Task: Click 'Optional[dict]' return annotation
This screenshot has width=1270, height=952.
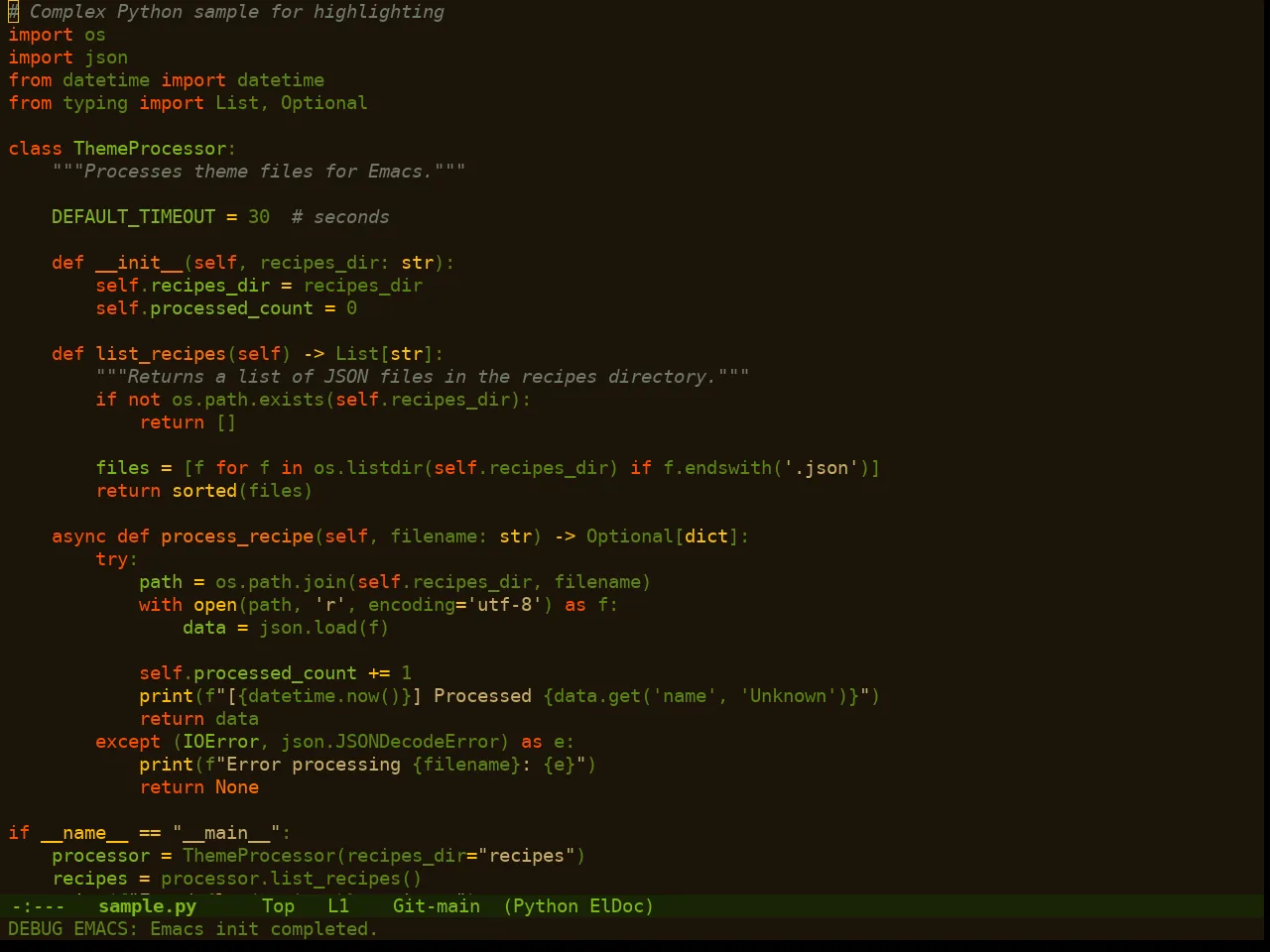Action: tap(663, 536)
